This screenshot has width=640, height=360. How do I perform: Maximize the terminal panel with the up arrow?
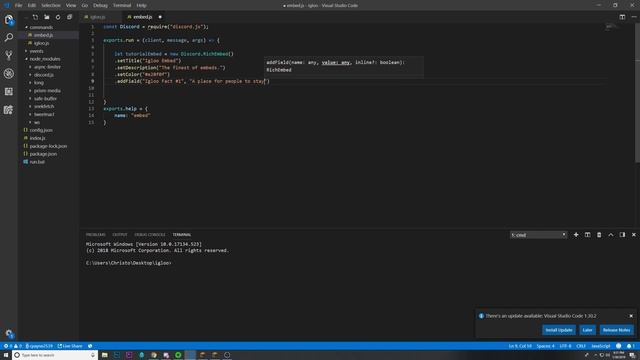(x=611, y=235)
